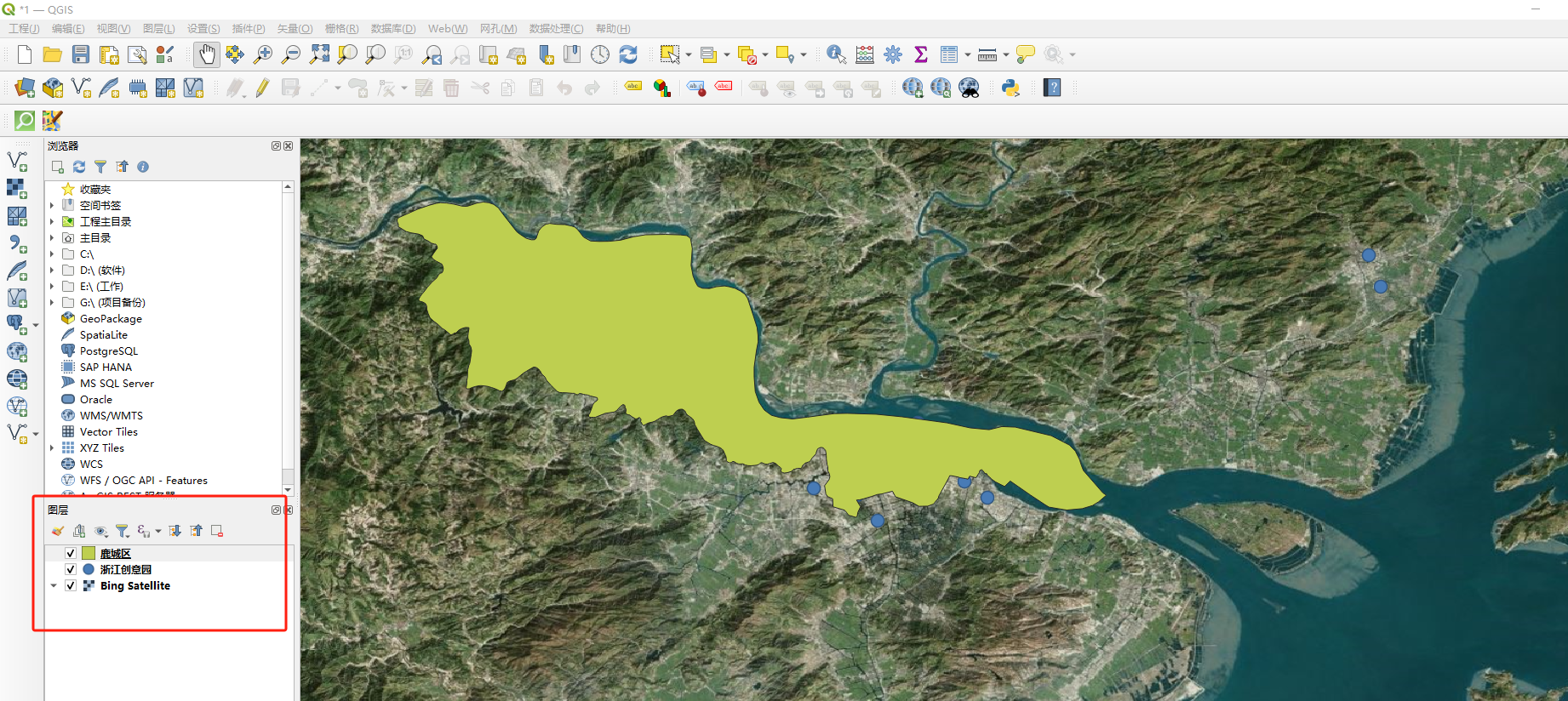This screenshot has height=701, width=1568.
Task: Open the 矢量 menu
Action: pyautogui.click(x=295, y=28)
